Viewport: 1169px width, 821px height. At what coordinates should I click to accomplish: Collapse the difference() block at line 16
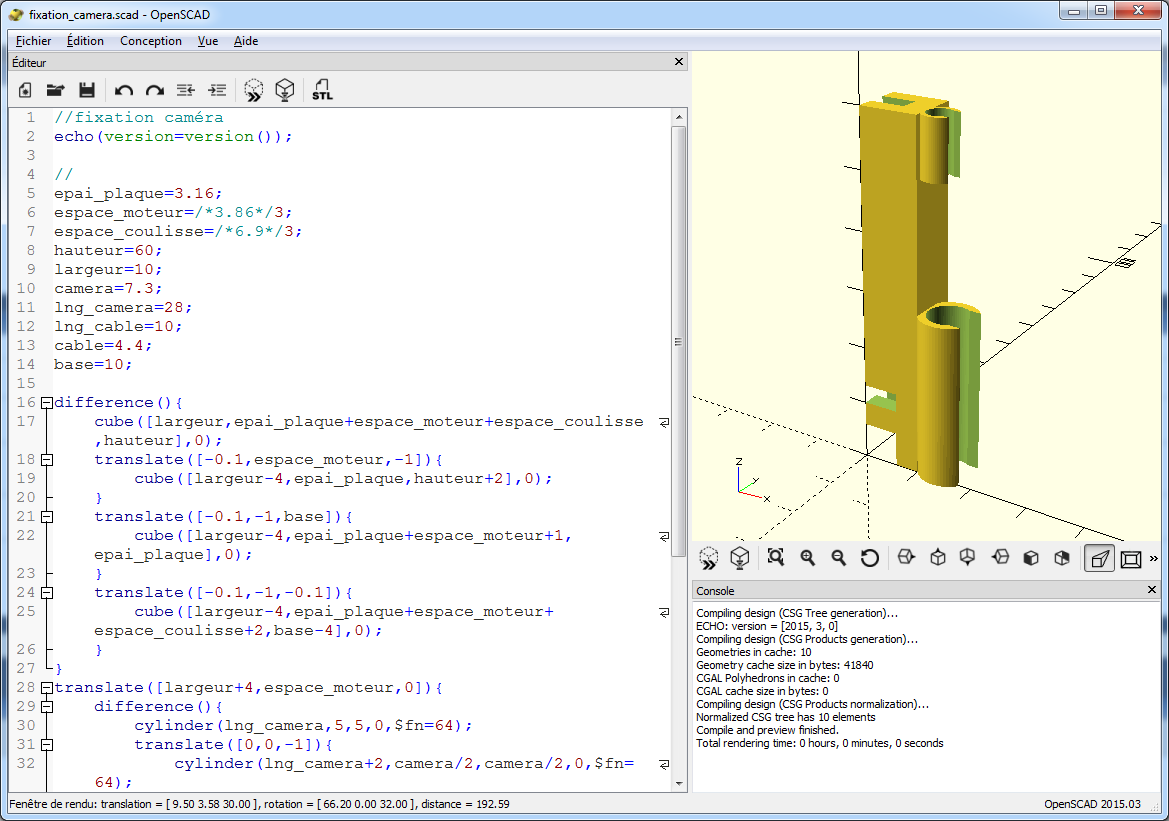click(46, 403)
